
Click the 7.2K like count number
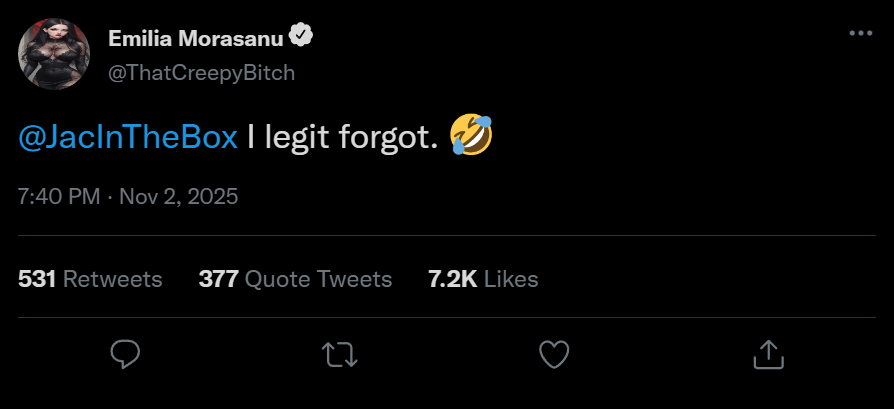tap(452, 279)
